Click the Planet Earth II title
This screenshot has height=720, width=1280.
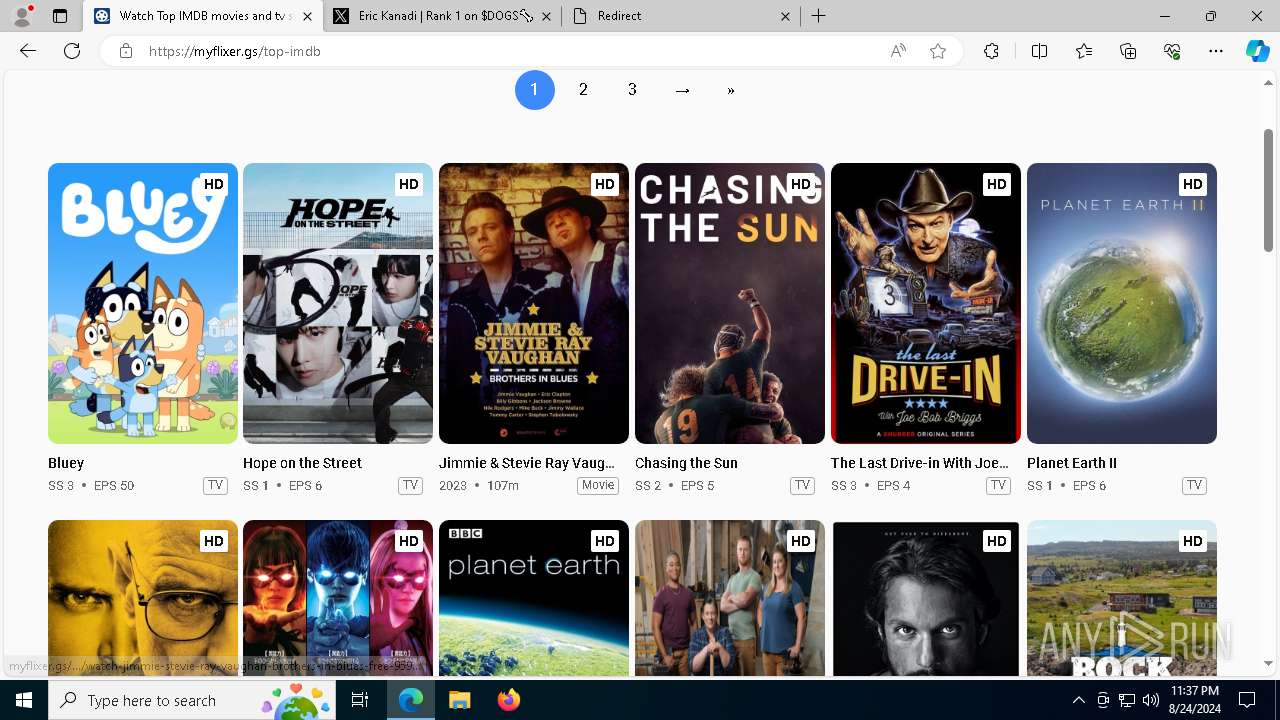(x=1072, y=463)
